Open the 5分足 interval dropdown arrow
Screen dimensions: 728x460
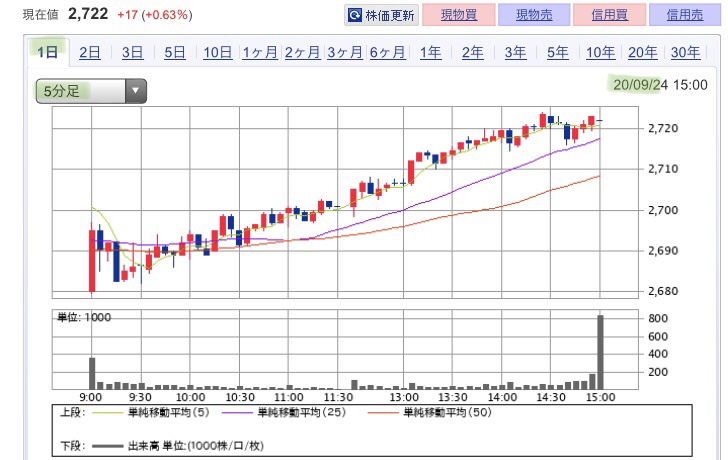(x=136, y=91)
